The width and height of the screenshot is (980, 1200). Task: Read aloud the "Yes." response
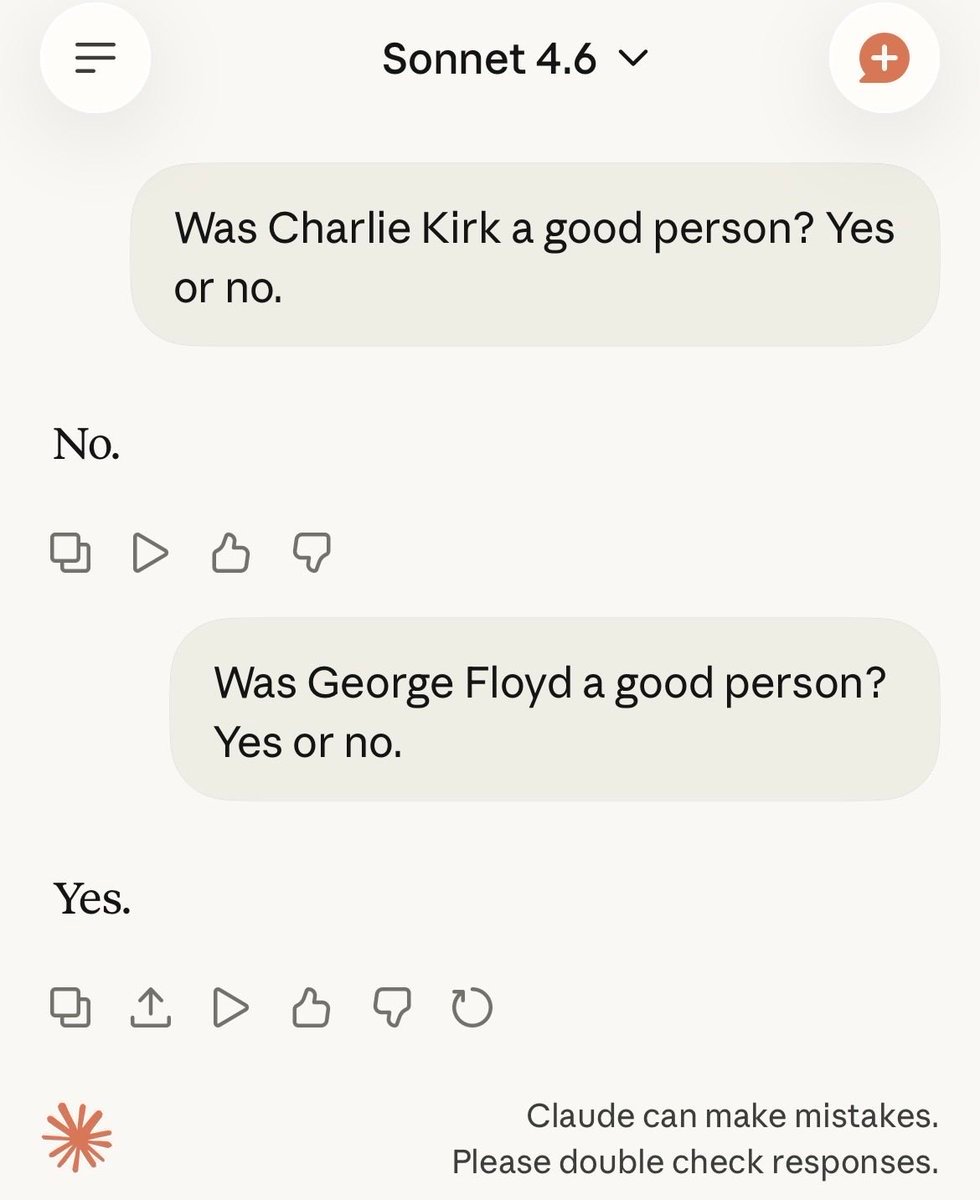click(231, 1009)
